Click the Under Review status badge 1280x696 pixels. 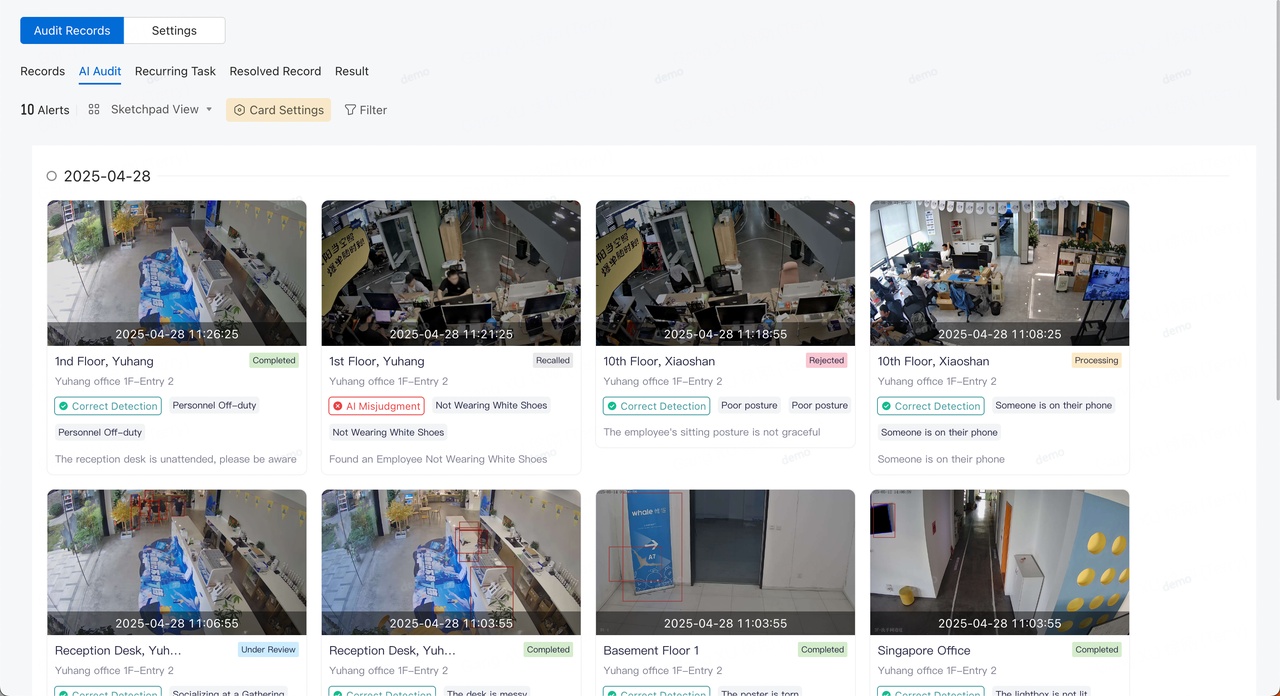coord(268,650)
